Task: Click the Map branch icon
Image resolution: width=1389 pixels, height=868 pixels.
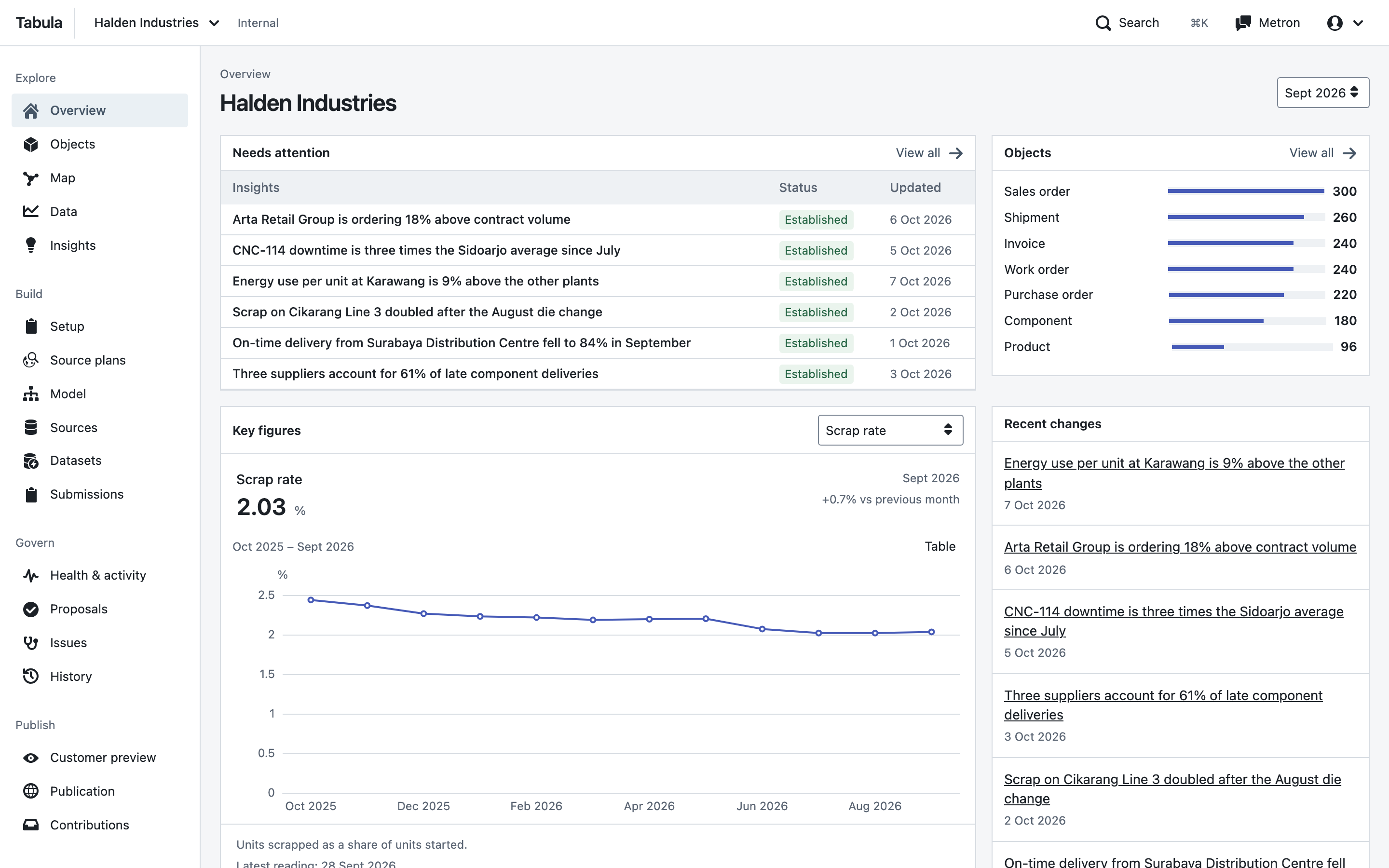Action: click(31, 178)
